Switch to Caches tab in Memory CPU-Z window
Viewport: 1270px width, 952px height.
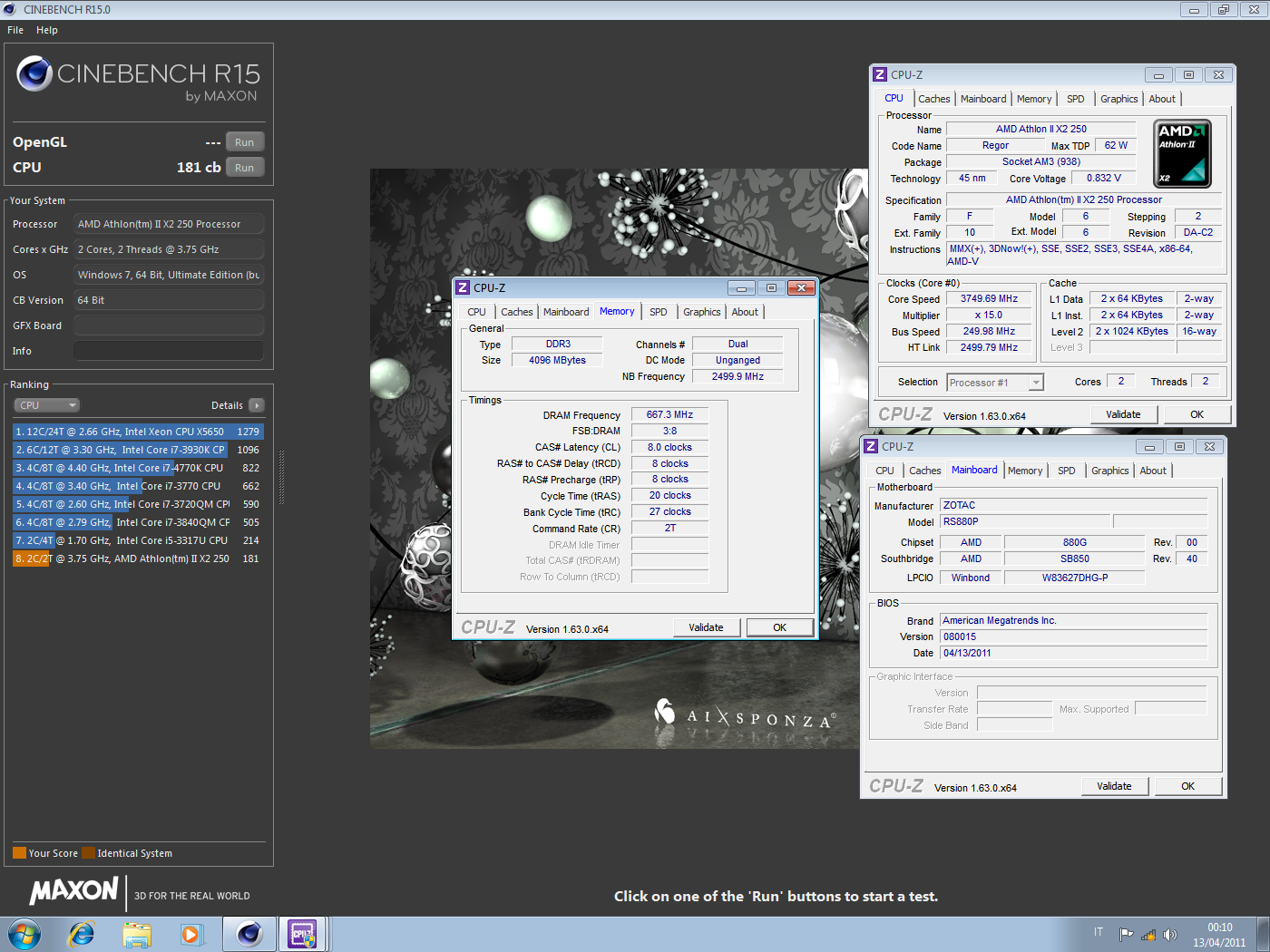(x=517, y=312)
